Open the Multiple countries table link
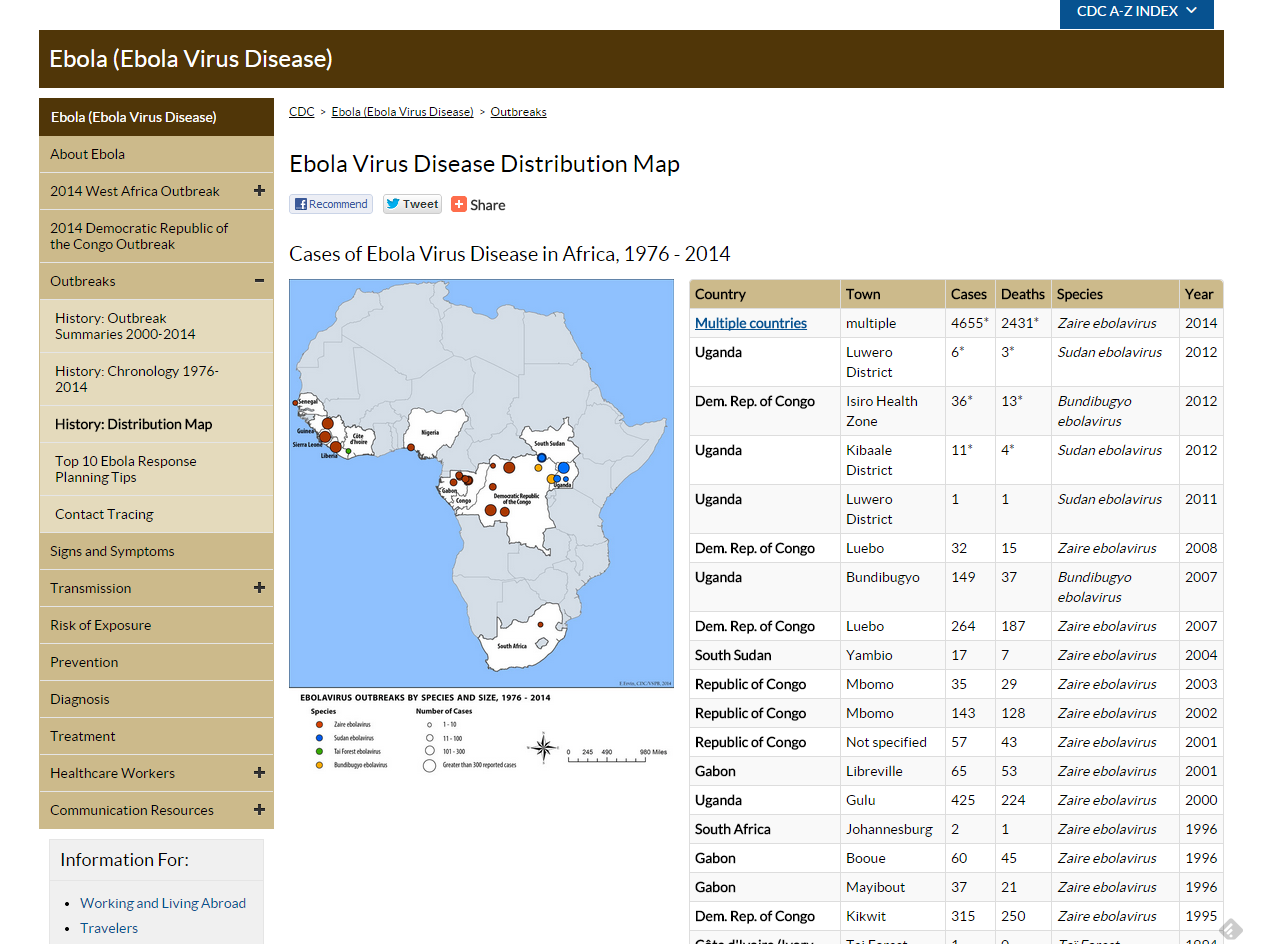 point(751,323)
